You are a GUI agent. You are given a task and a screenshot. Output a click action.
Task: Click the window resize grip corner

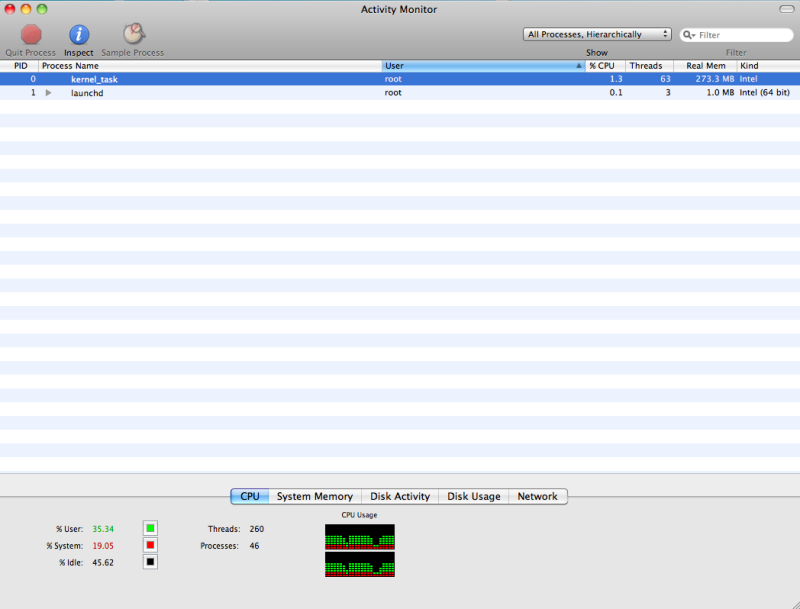794,603
